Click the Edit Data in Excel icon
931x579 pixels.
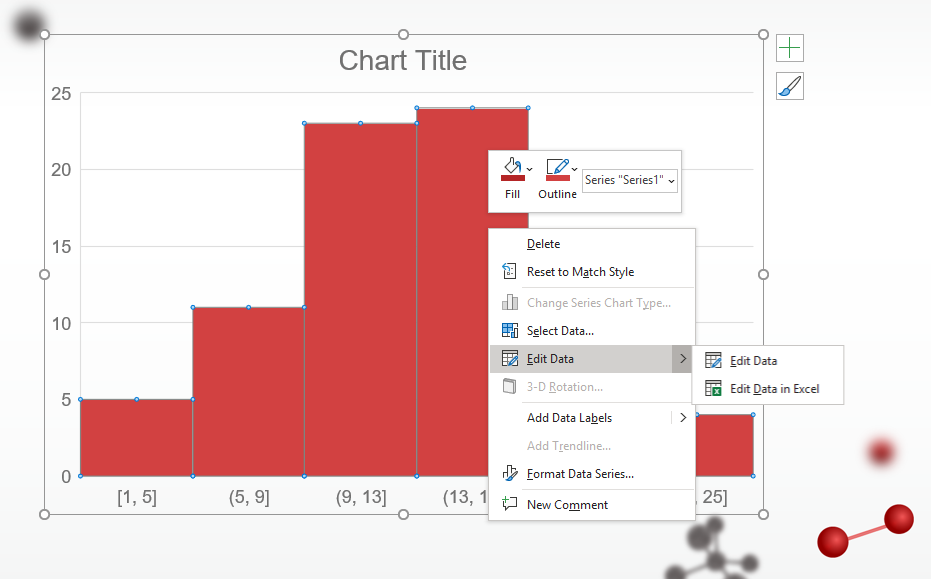point(714,388)
